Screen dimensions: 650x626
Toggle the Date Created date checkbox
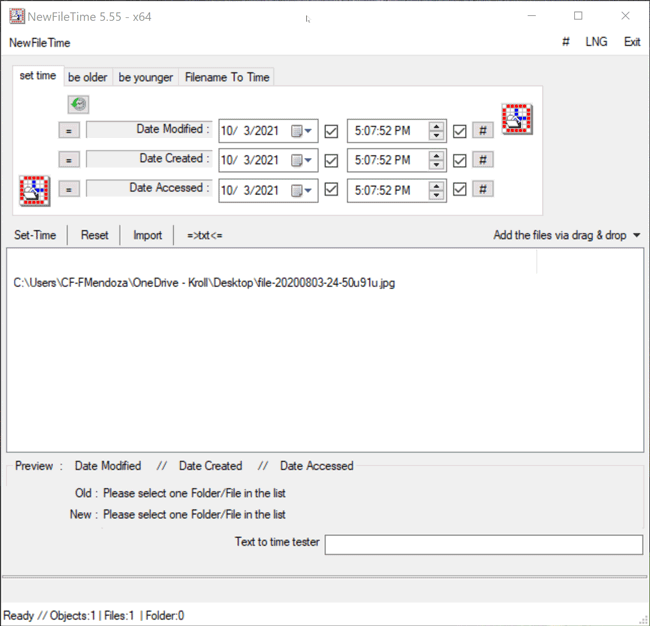pyautogui.click(x=331, y=160)
